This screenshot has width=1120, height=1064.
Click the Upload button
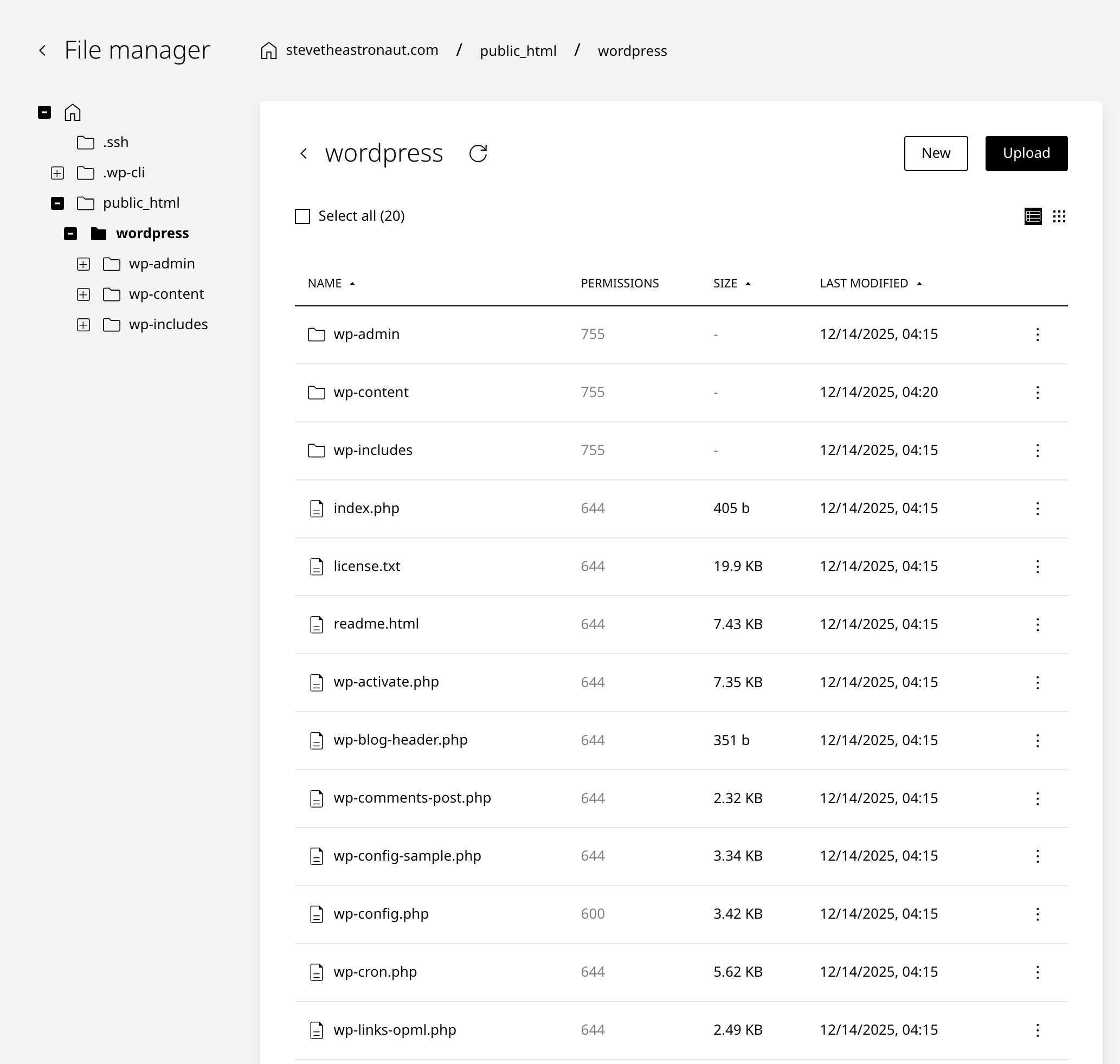tap(1026, 153)
